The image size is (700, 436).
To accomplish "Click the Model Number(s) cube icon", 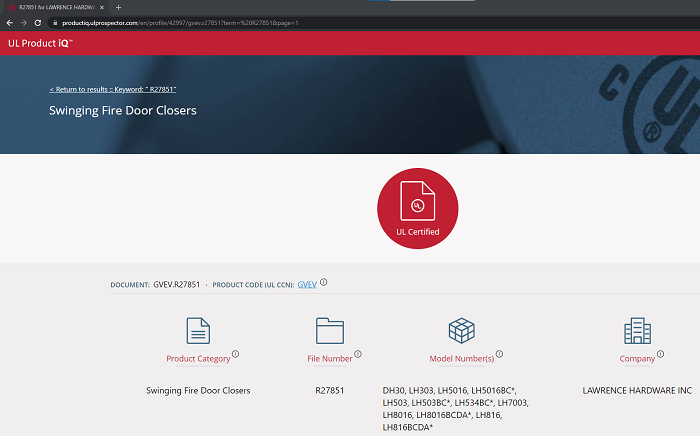I will coord(461,331).
